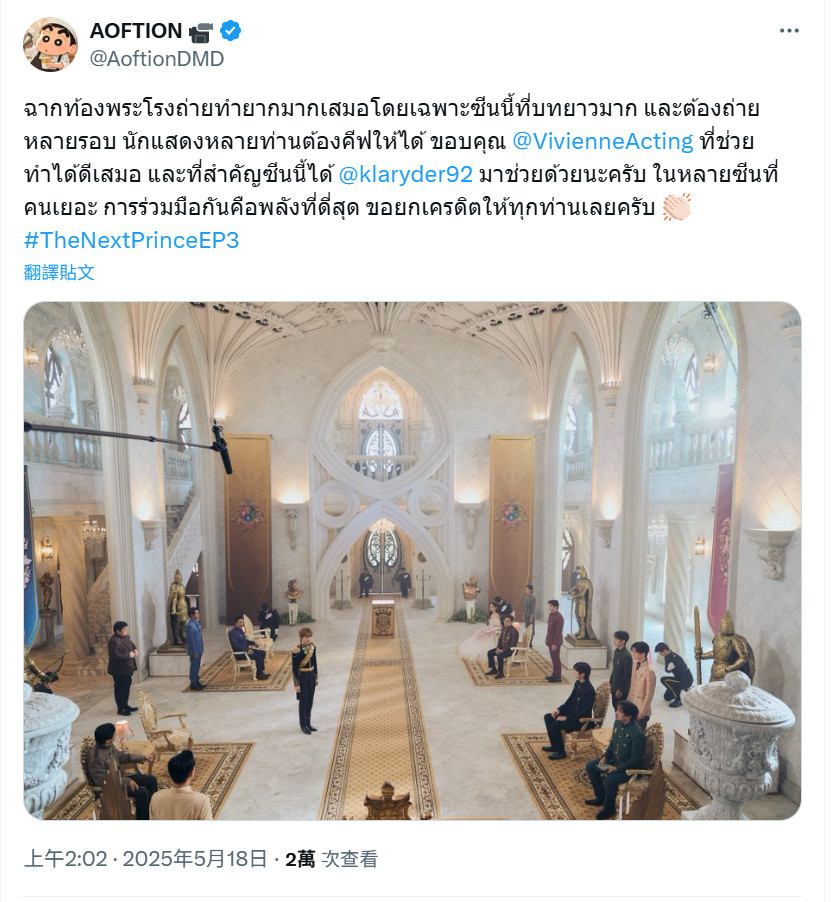Open the @klaryder92 mention
Viewport: 835px width, 902px height.
click(x=405, y=174)
